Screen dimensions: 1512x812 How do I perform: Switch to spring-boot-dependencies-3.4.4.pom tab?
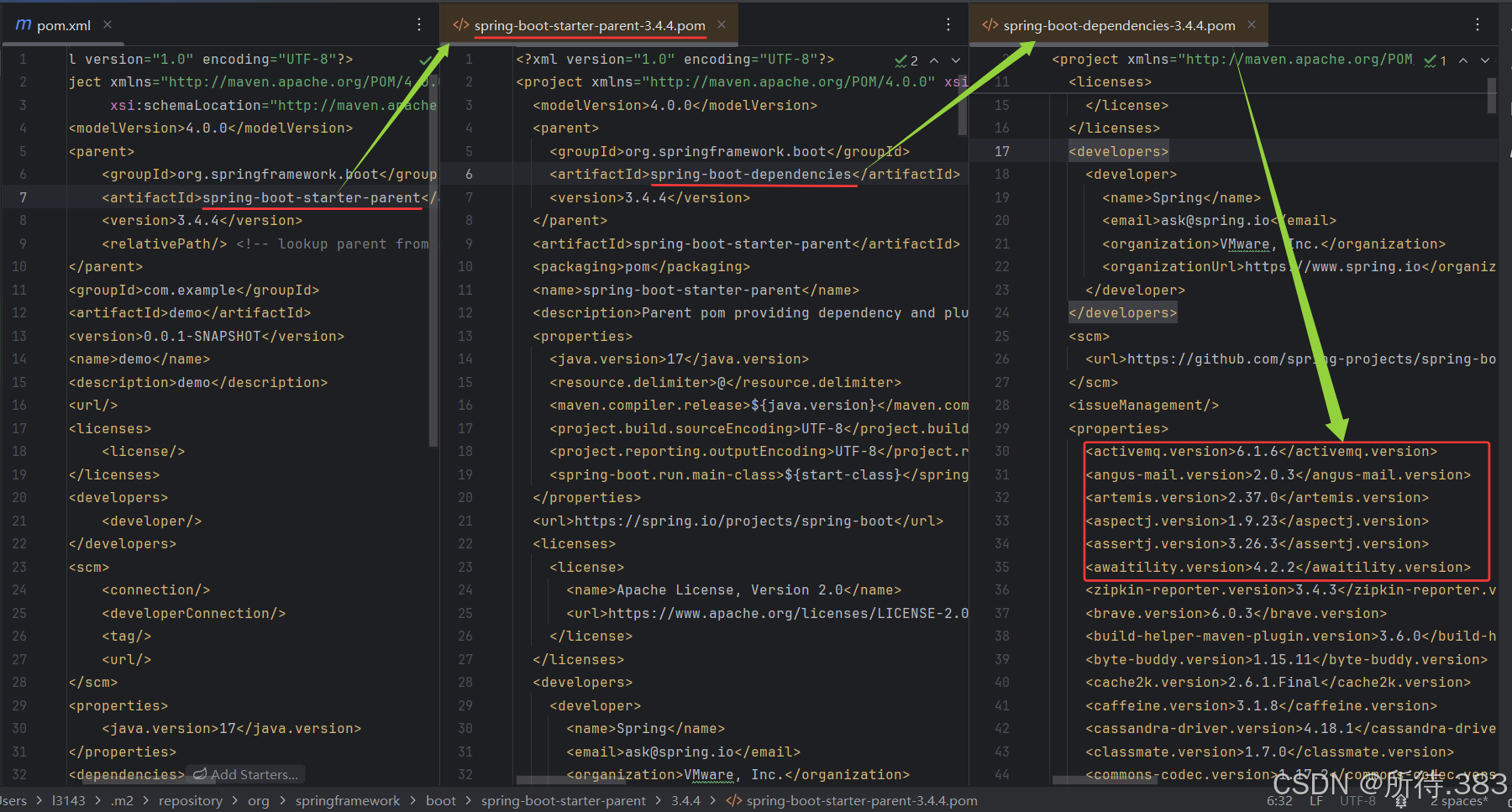pos(1119,25)
